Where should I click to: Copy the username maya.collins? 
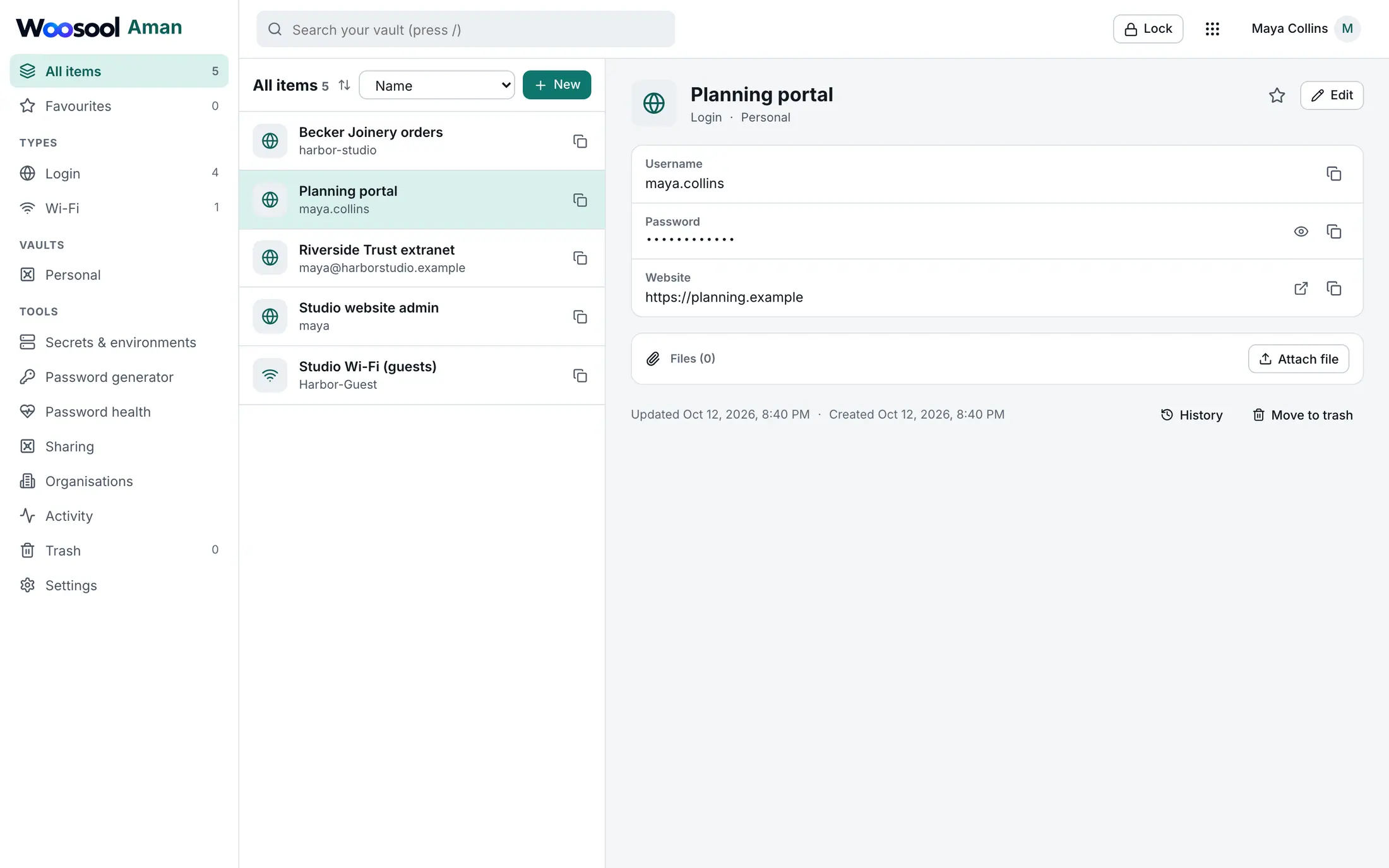coord(1333,174)
